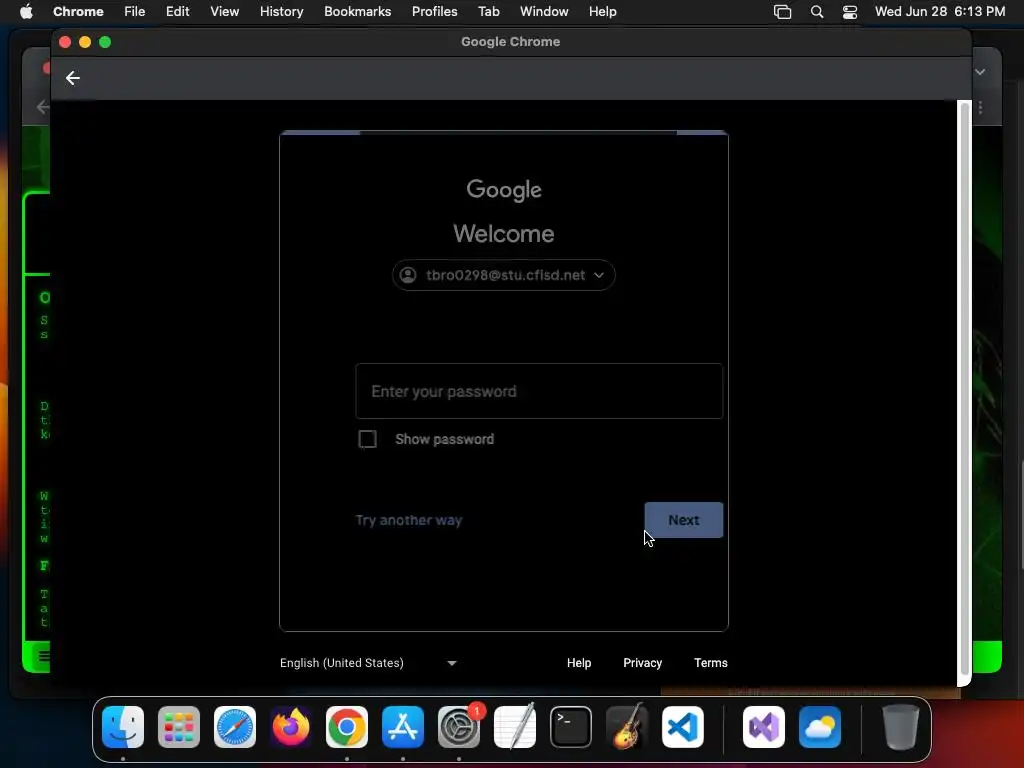Open the Tab menu
The height and width of the screenshot is (768, 1024).
click(488, 12)
